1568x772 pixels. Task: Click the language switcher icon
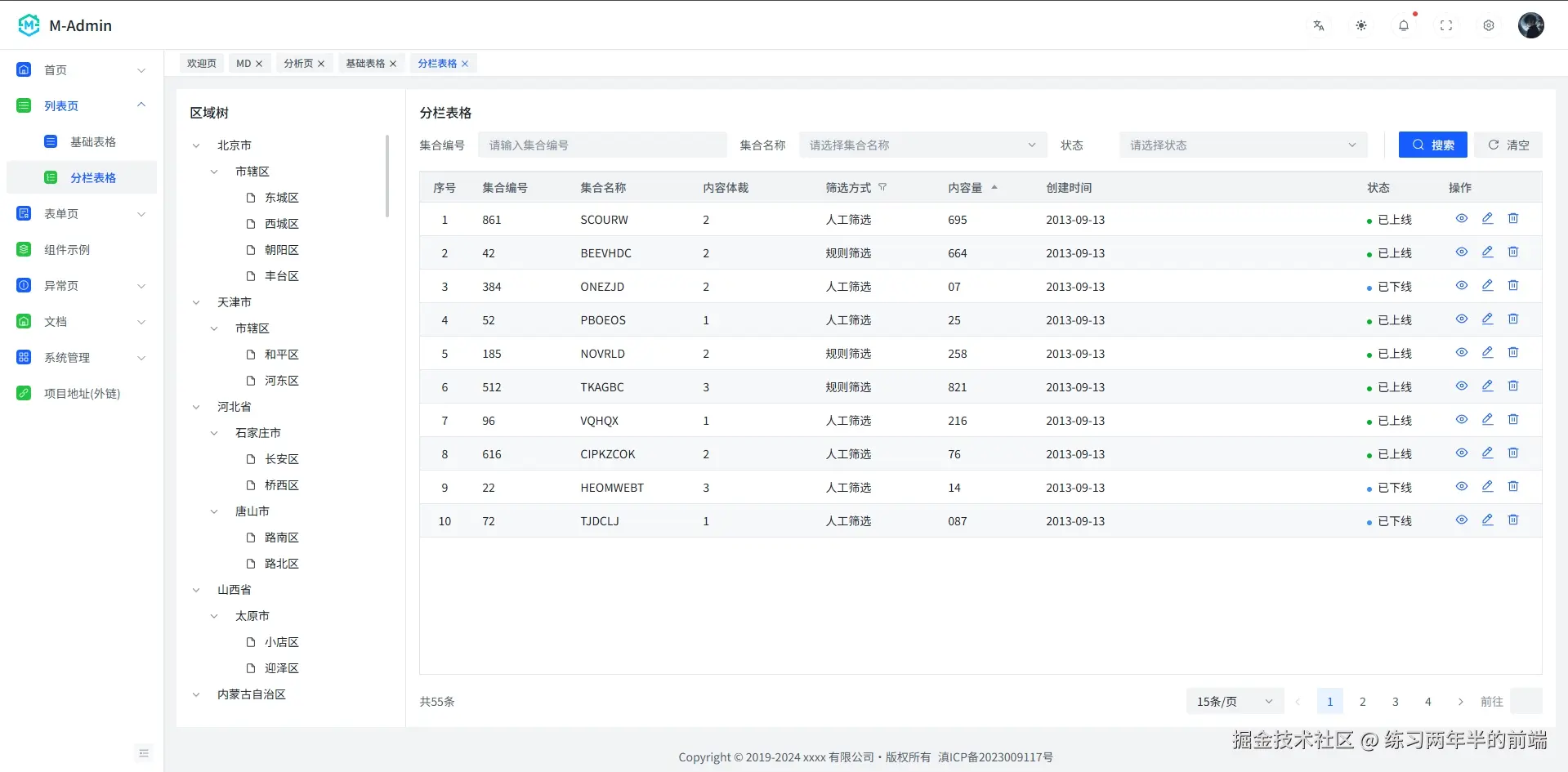coord(1318,25)
